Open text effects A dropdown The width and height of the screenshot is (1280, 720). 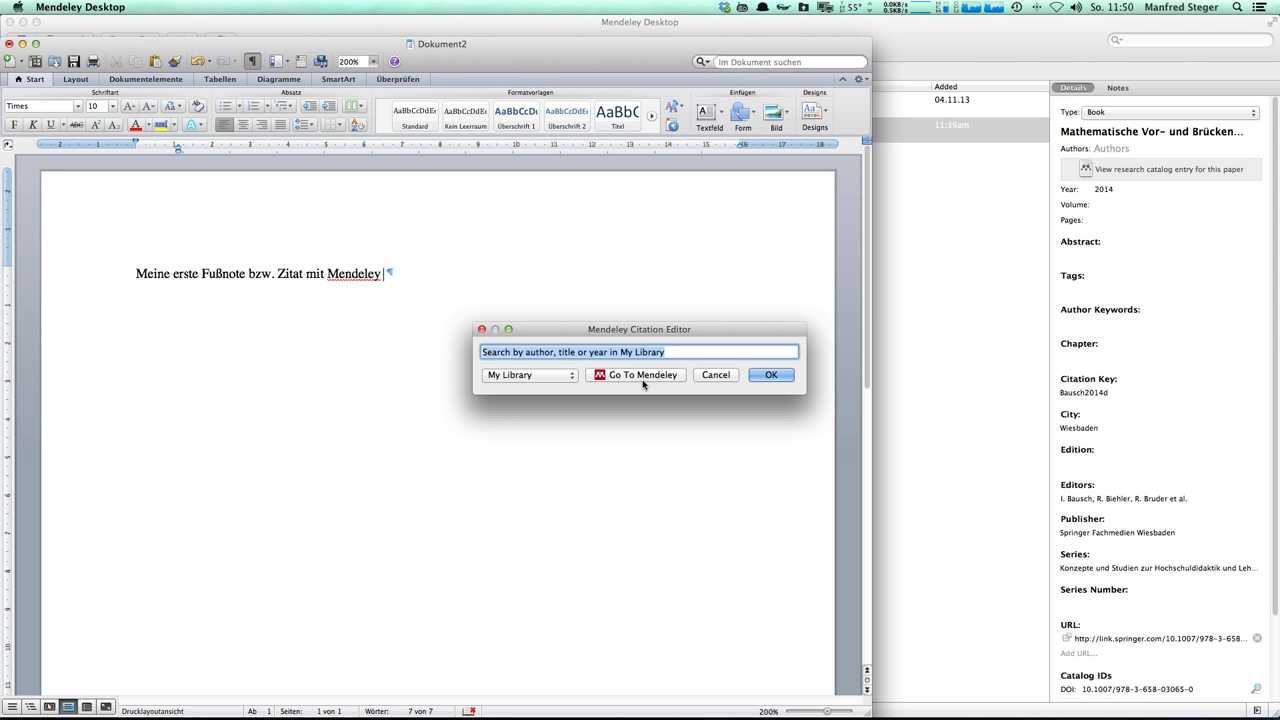tap(193, 125)
